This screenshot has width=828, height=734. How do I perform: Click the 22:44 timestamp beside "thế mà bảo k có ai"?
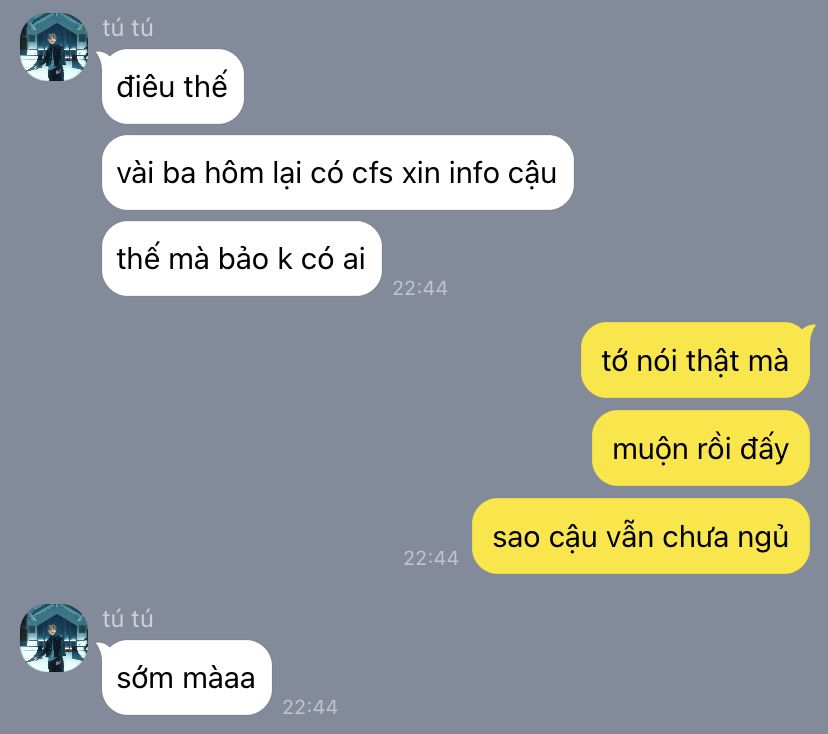420,288
